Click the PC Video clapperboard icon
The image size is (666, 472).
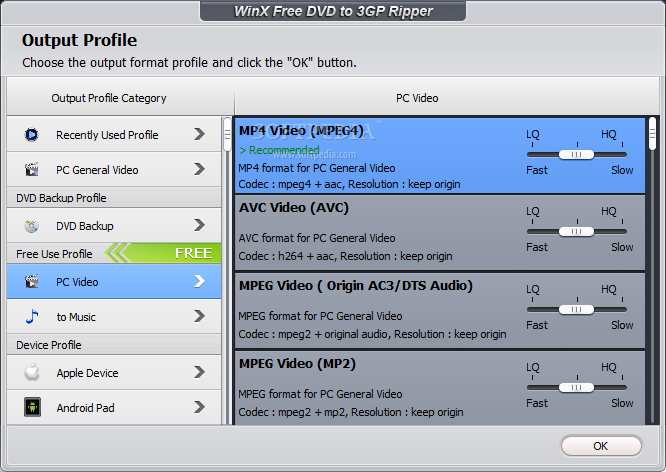31,281
